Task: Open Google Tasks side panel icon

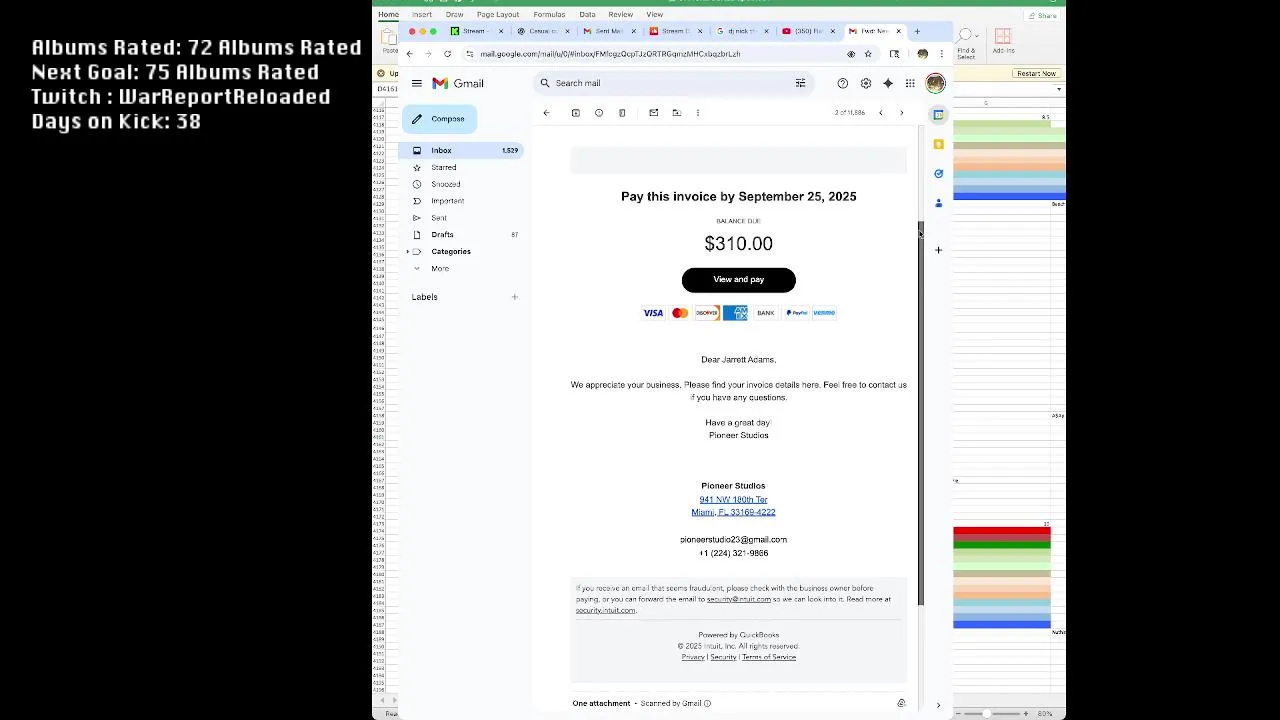Action: tap(938, 174)
